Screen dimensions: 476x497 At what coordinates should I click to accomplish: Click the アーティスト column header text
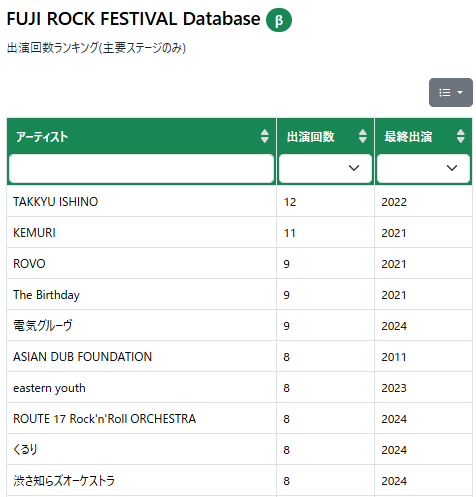pyautogui.click(x=42, y=137)
